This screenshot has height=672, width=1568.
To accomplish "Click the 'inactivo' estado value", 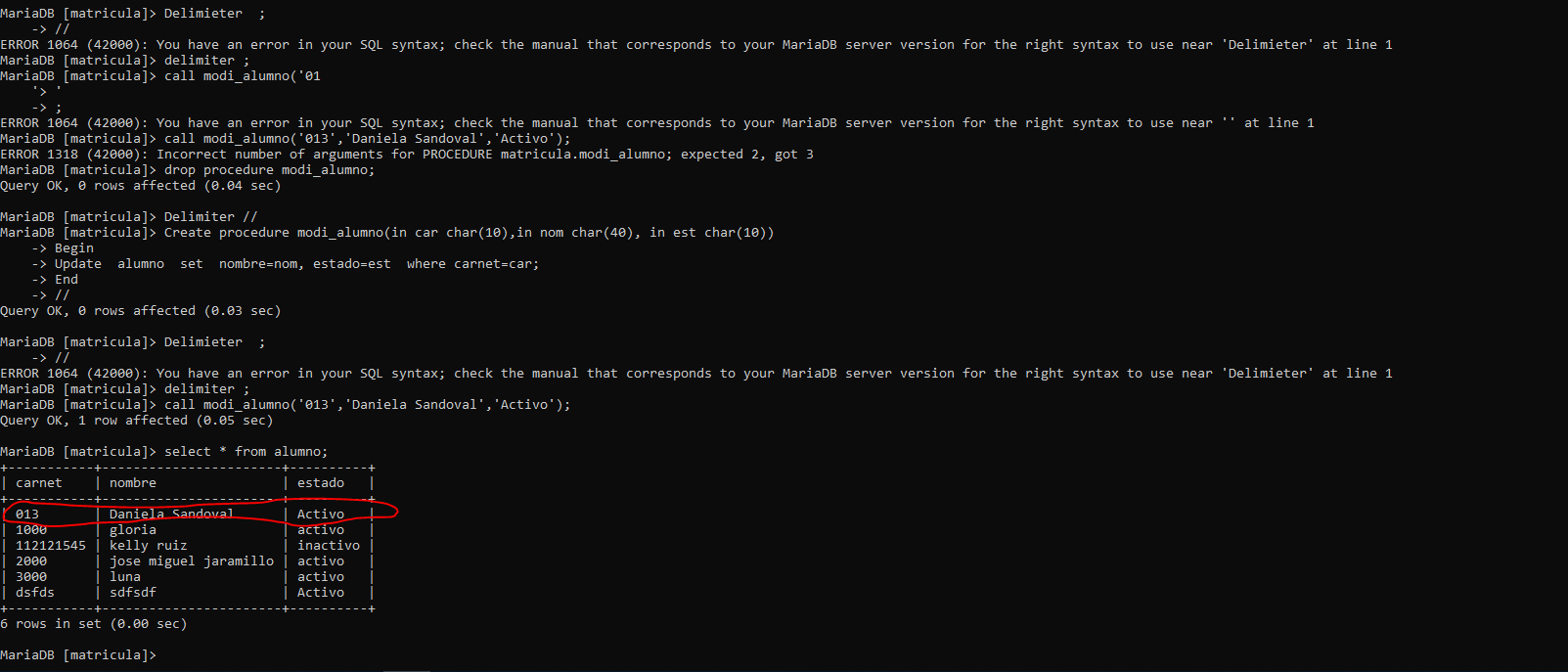I will pyautogui.click(x=329, y=546).
